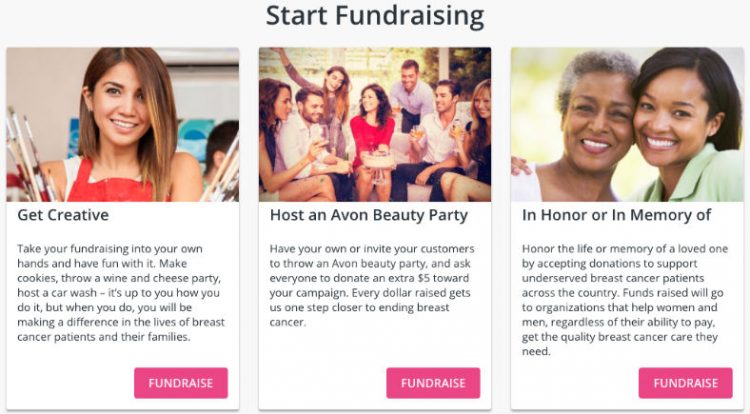The image size is (750, 414).
Task: Click the Avon Beauty Party description text
Action: pos(372,286)
